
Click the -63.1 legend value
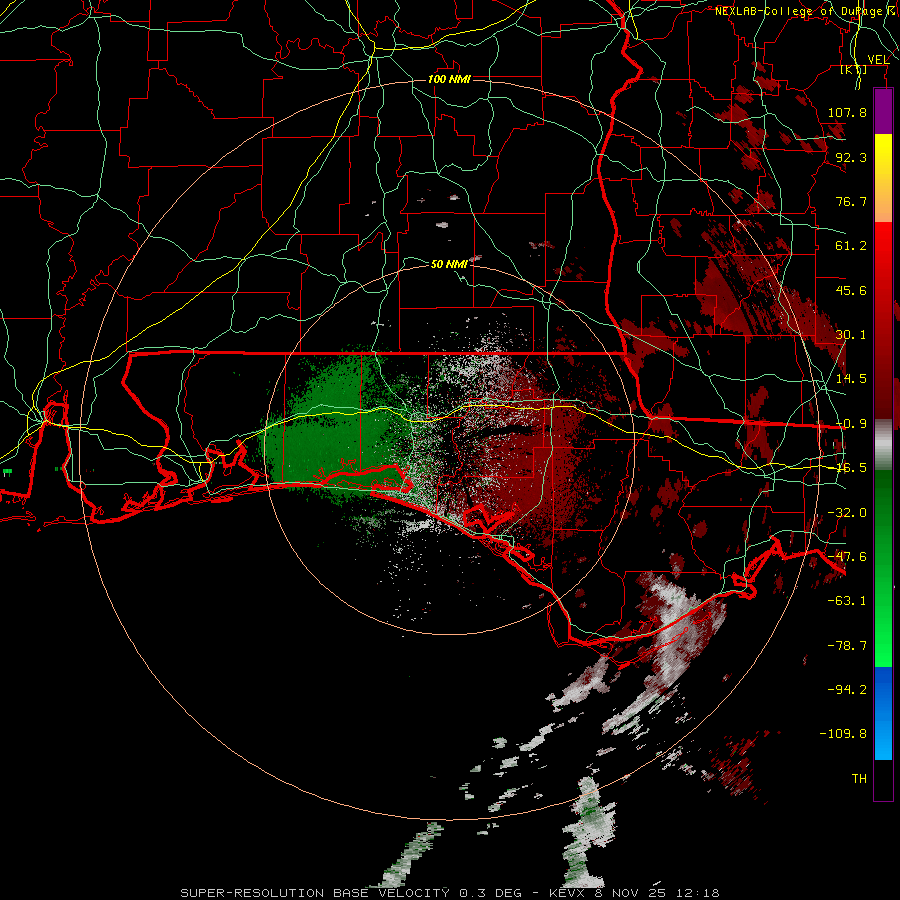coord(847,601)
